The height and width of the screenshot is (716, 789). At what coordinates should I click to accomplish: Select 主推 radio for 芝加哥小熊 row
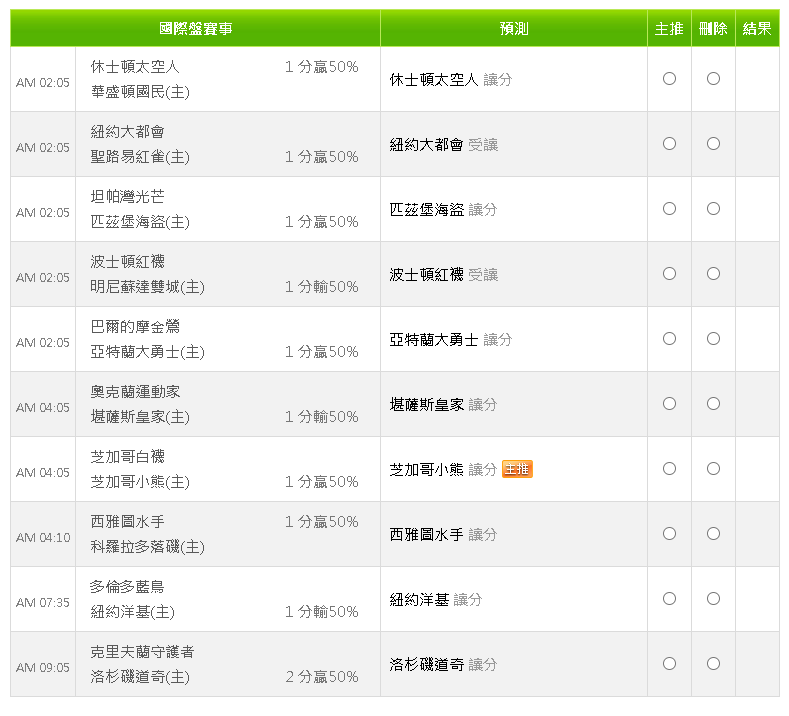pyautogui.click(x=669, y=468)
